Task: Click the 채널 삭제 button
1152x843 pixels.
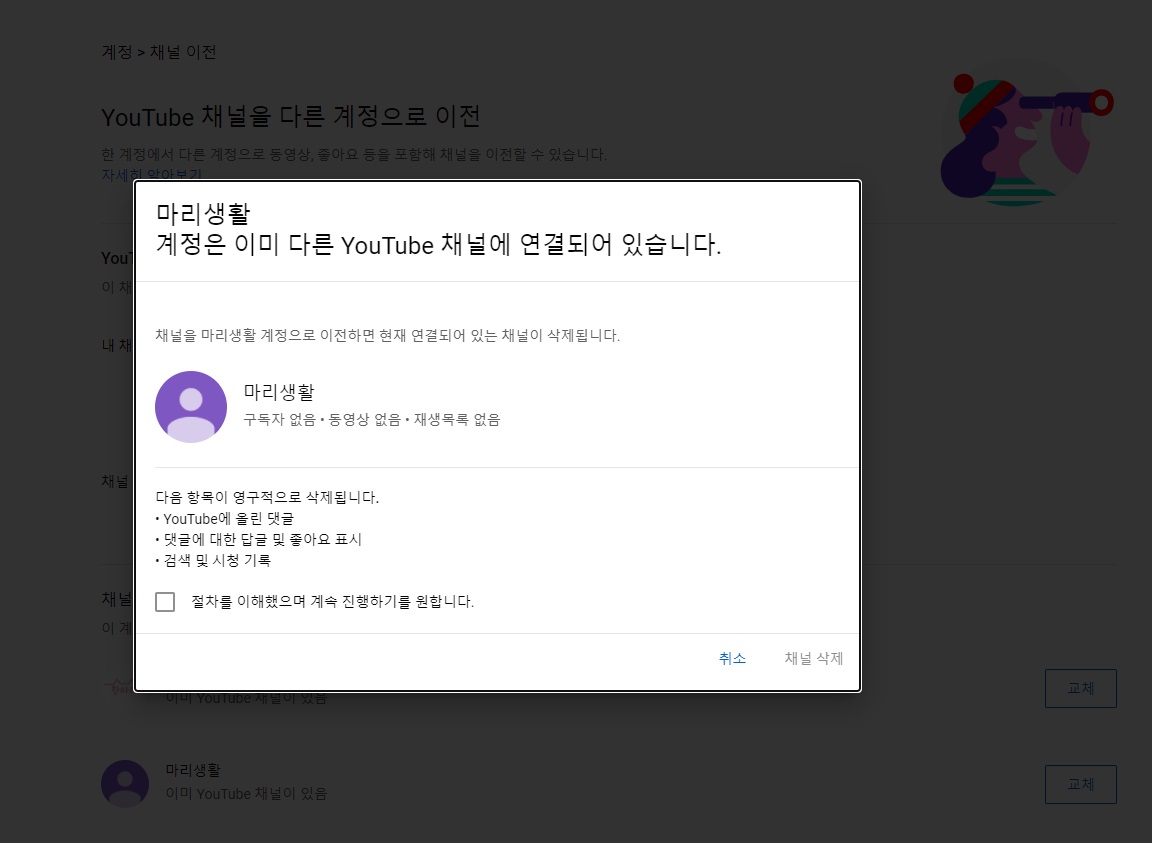Action: (813, 659)
